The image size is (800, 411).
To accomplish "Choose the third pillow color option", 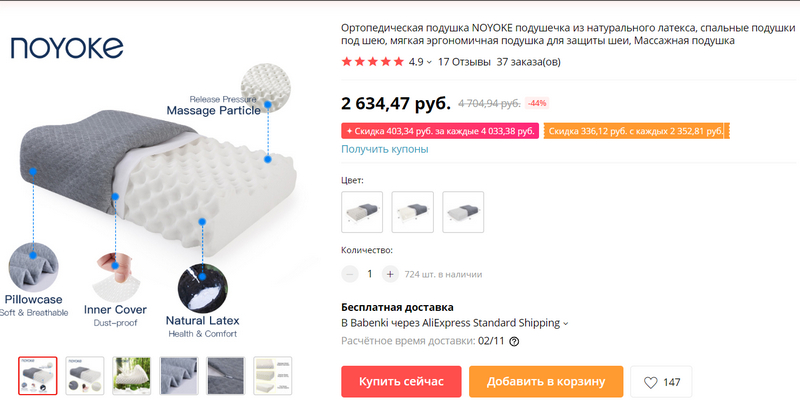I will 463,212.
